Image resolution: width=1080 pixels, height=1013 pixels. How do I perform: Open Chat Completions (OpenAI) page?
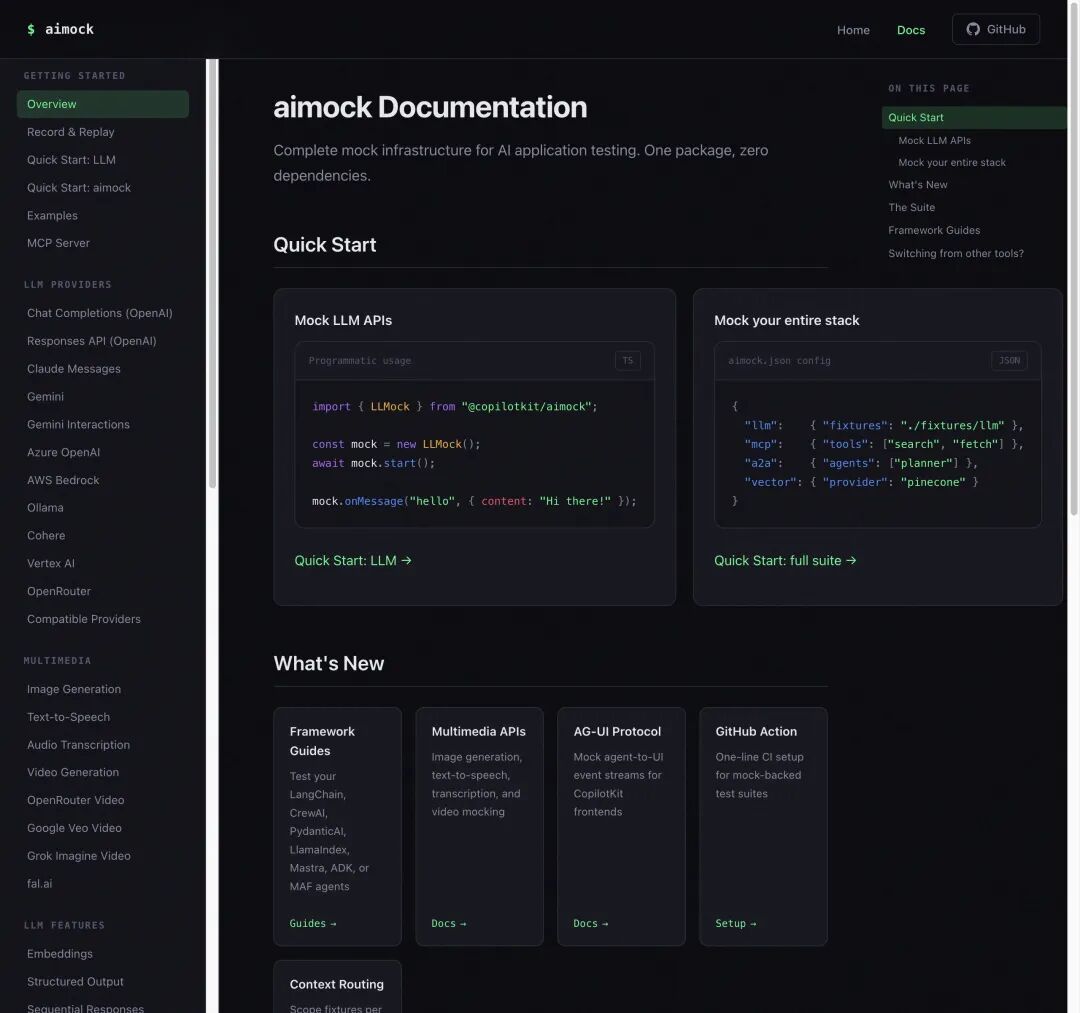(x=103, y=313)
